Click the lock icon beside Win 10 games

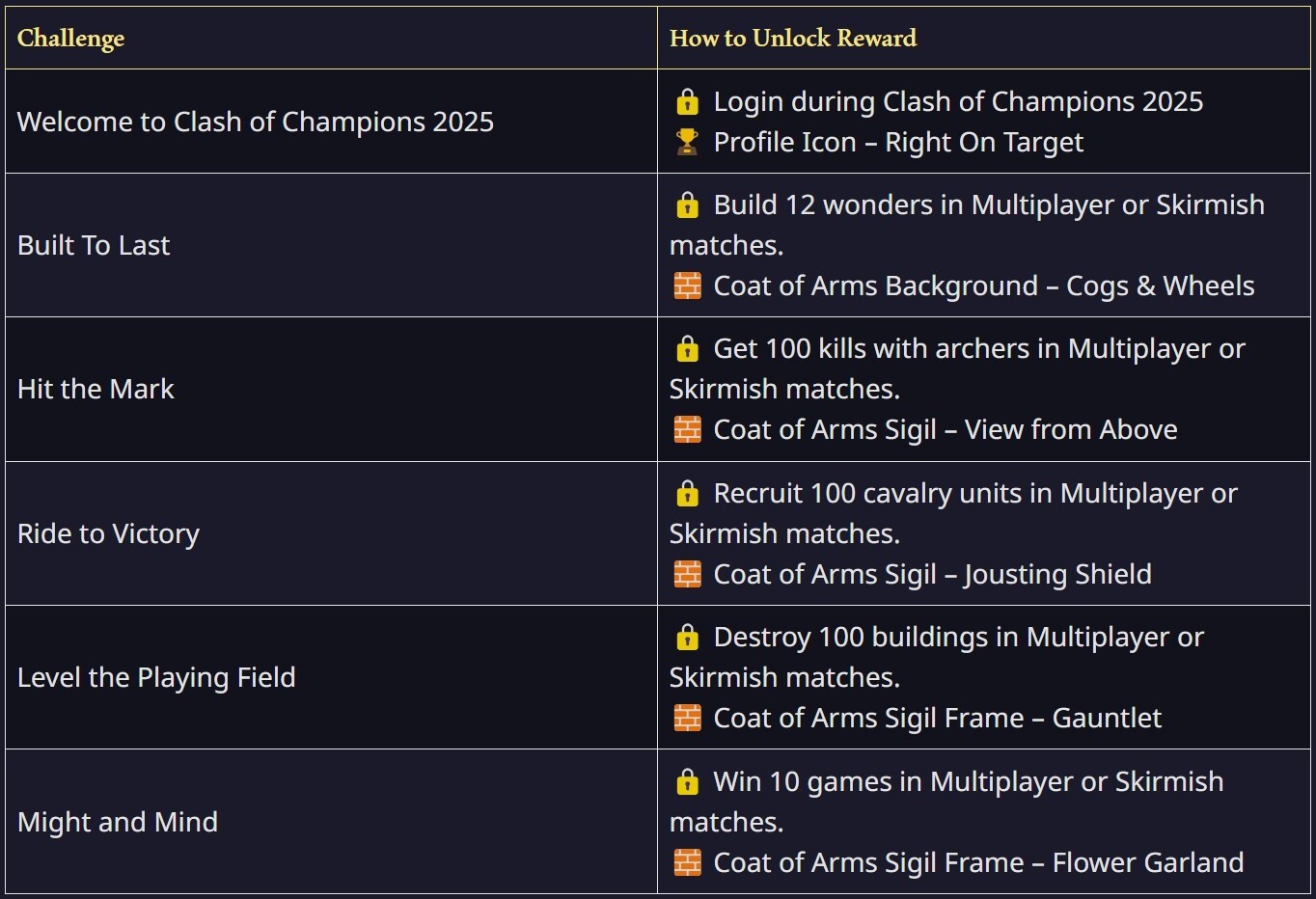click(x=687, y=782)
